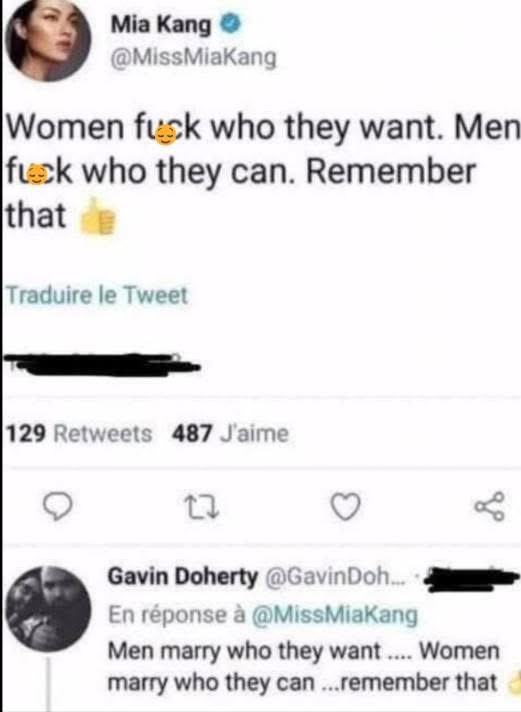
Task: Click the reply speech bubble icon
Action: click(x=57, y=506)
